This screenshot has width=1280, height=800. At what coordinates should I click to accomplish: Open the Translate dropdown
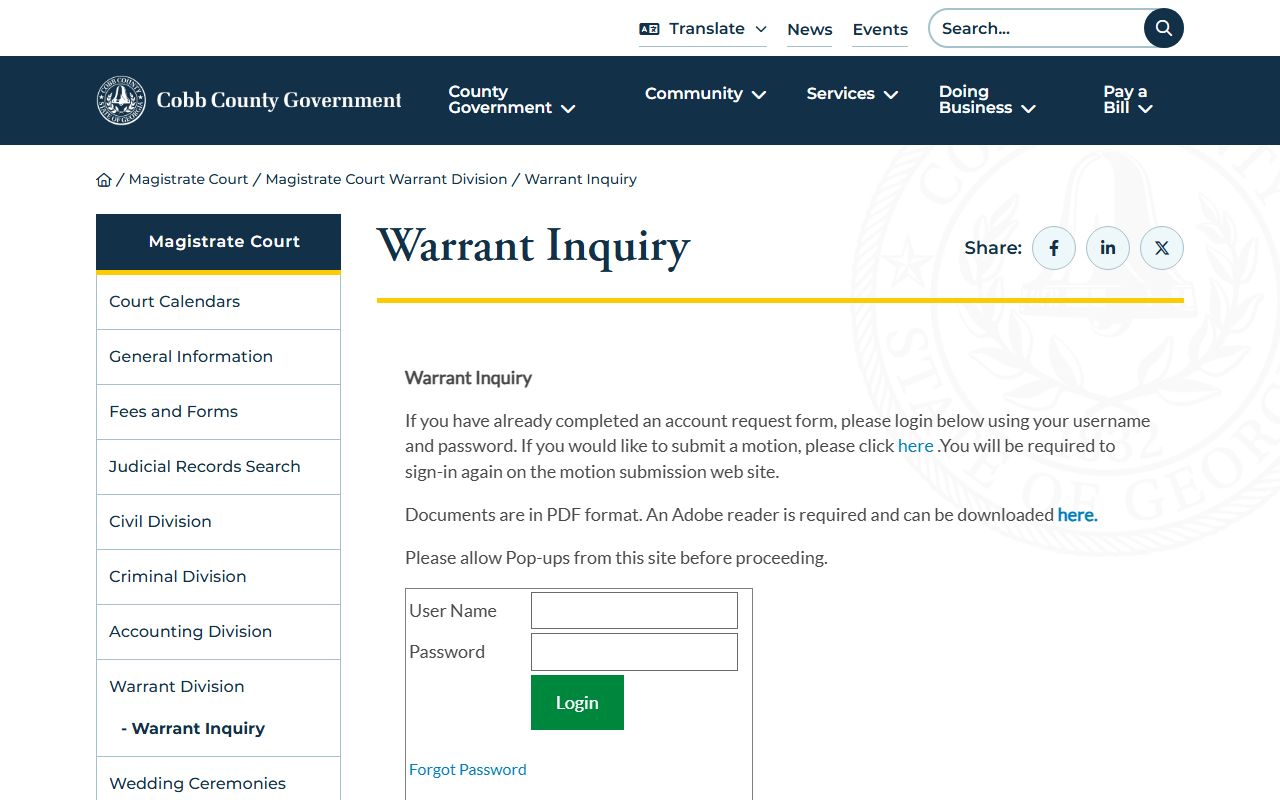pos(703,29)
